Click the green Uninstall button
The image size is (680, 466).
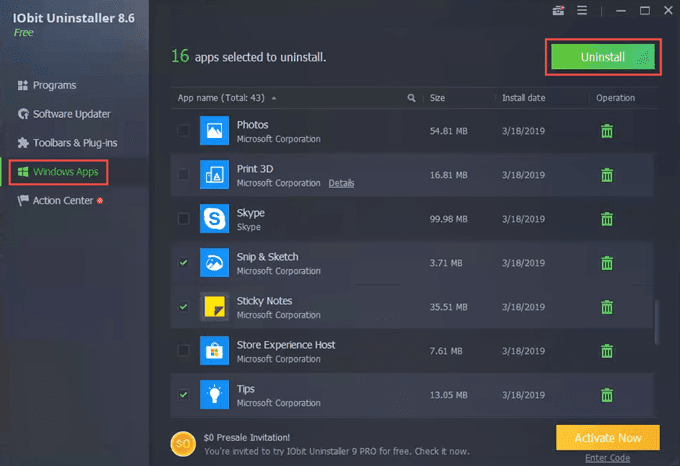pyautogui.click(x=603, y=57)
